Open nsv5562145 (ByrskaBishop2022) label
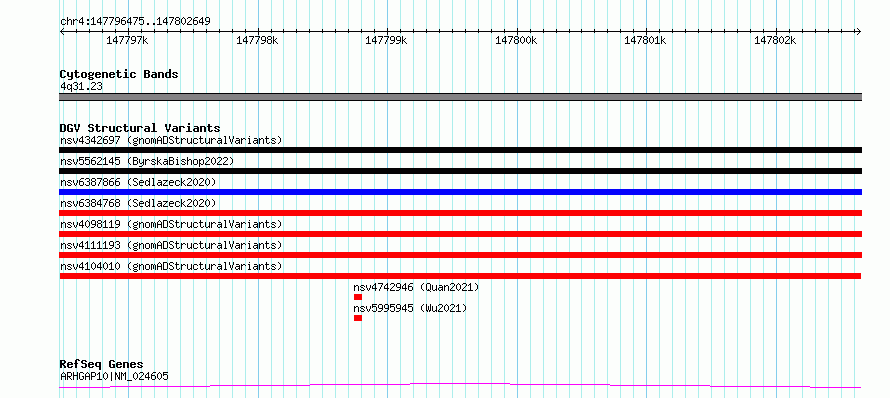890x398 pixels. 147,161
